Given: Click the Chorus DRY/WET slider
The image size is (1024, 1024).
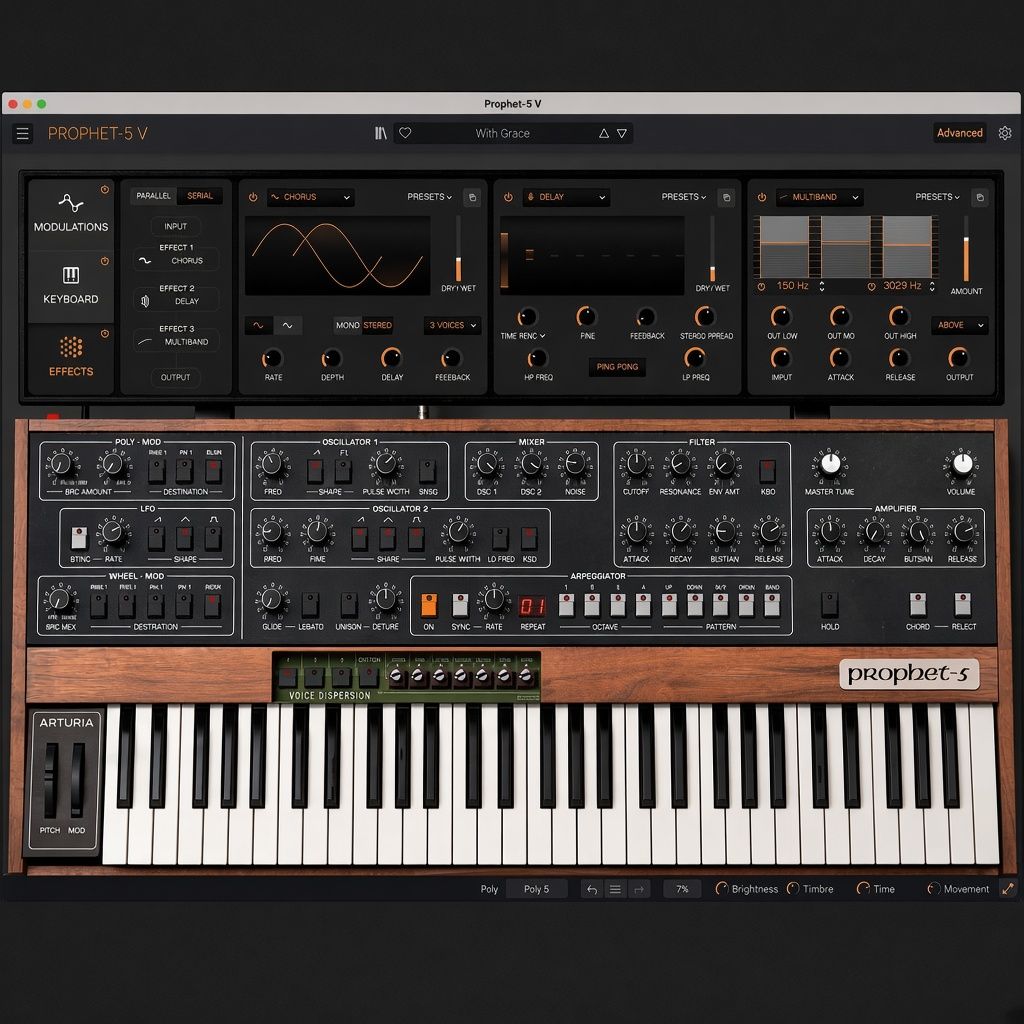Looking at the screenshot, I should point(458,249).
